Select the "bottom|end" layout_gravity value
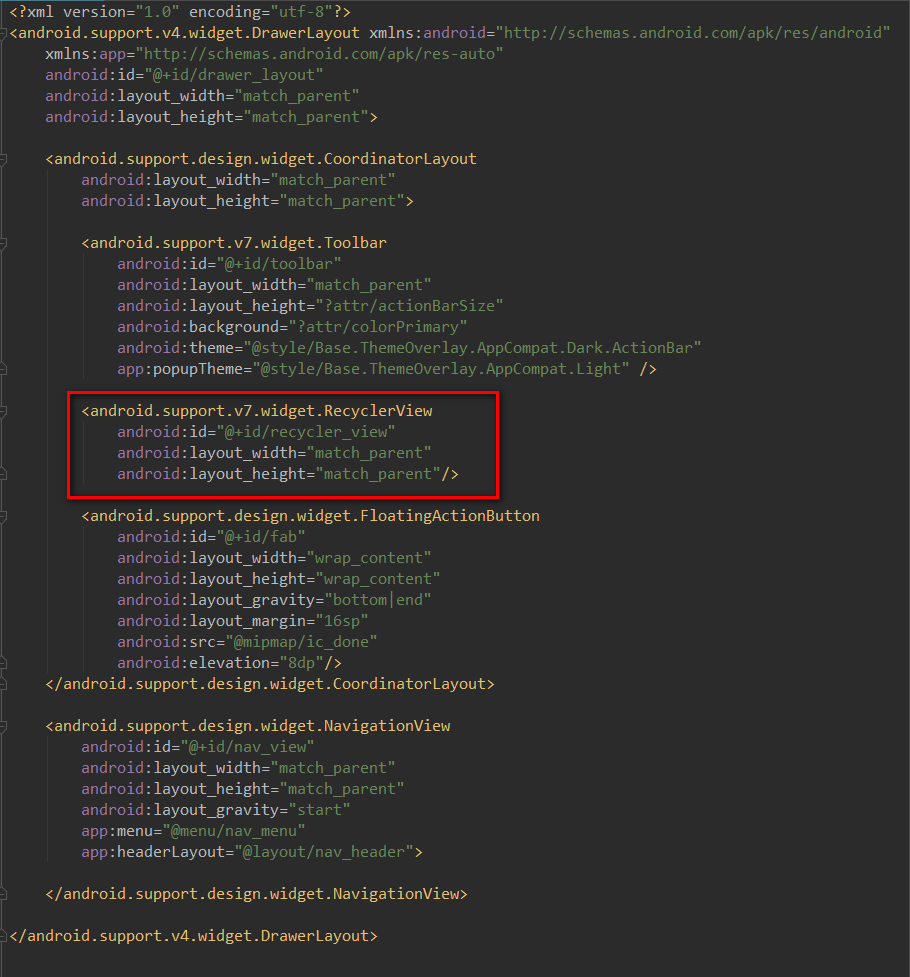 (378, 600)
